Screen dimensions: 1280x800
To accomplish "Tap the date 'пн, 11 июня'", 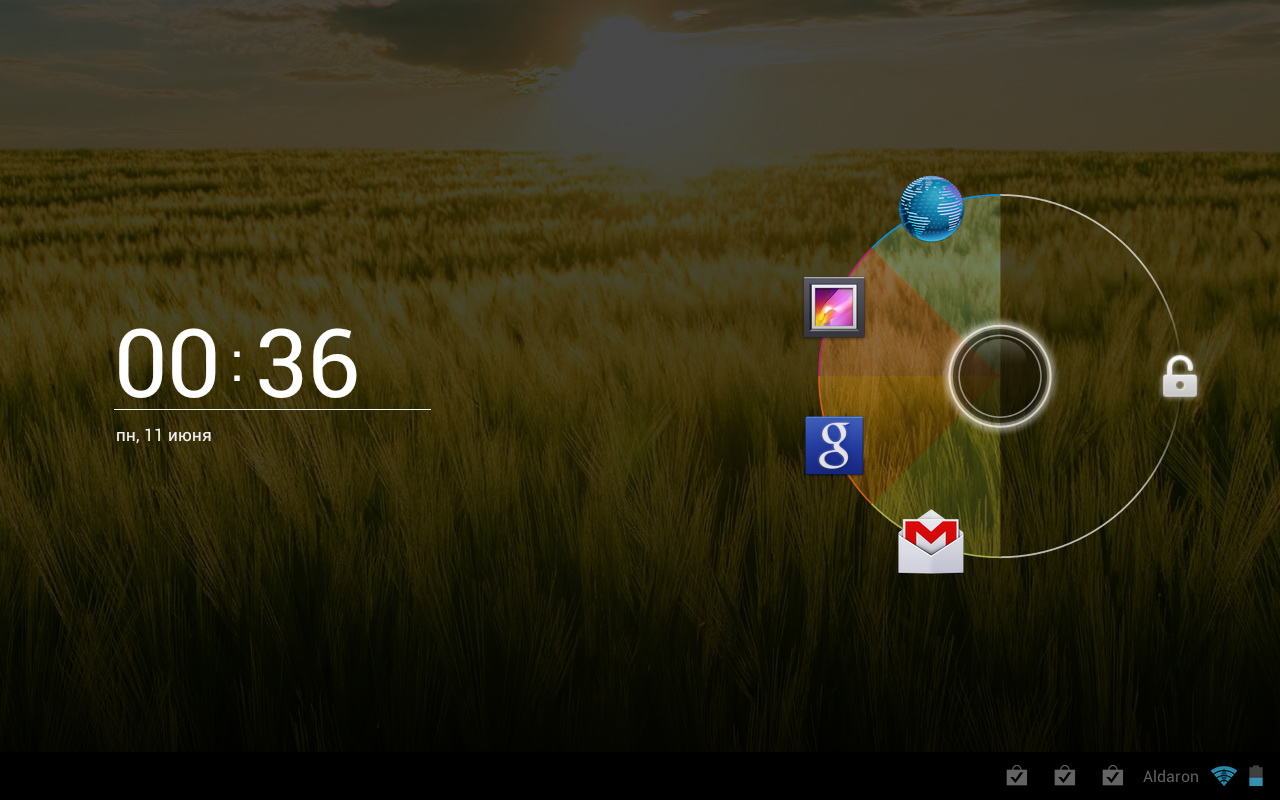I will pyautogui.click(x=164, y=435).
